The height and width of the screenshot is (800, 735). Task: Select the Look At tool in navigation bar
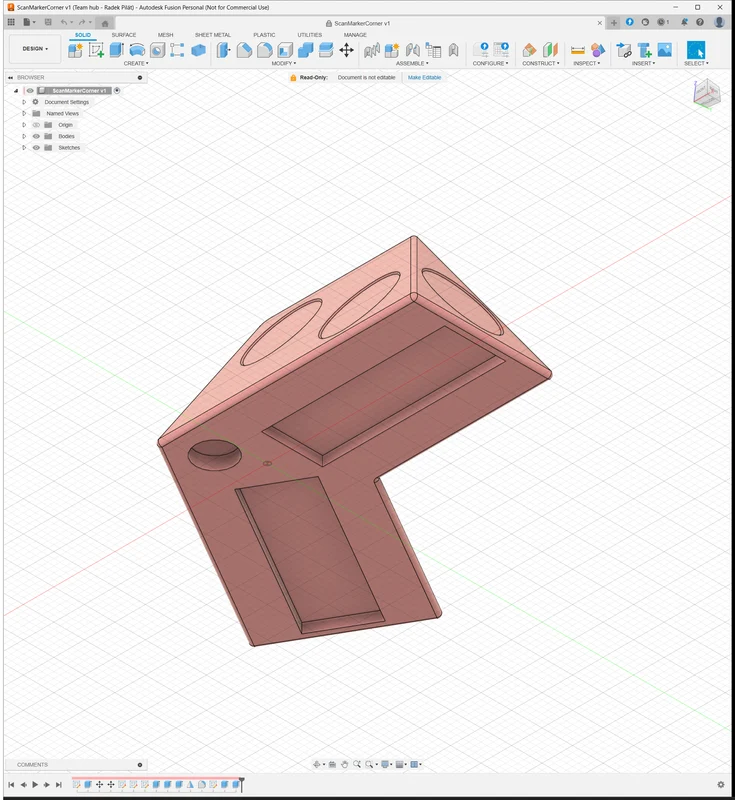pyautogui.click(x=332, y=764)
